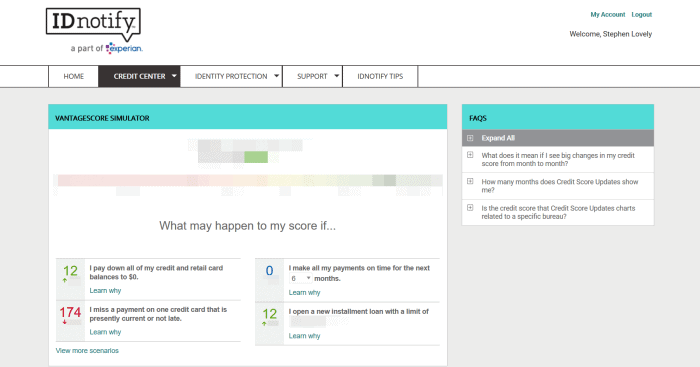
Task: Click 'I open a new installment loan' text
Action: coord(358,312)
